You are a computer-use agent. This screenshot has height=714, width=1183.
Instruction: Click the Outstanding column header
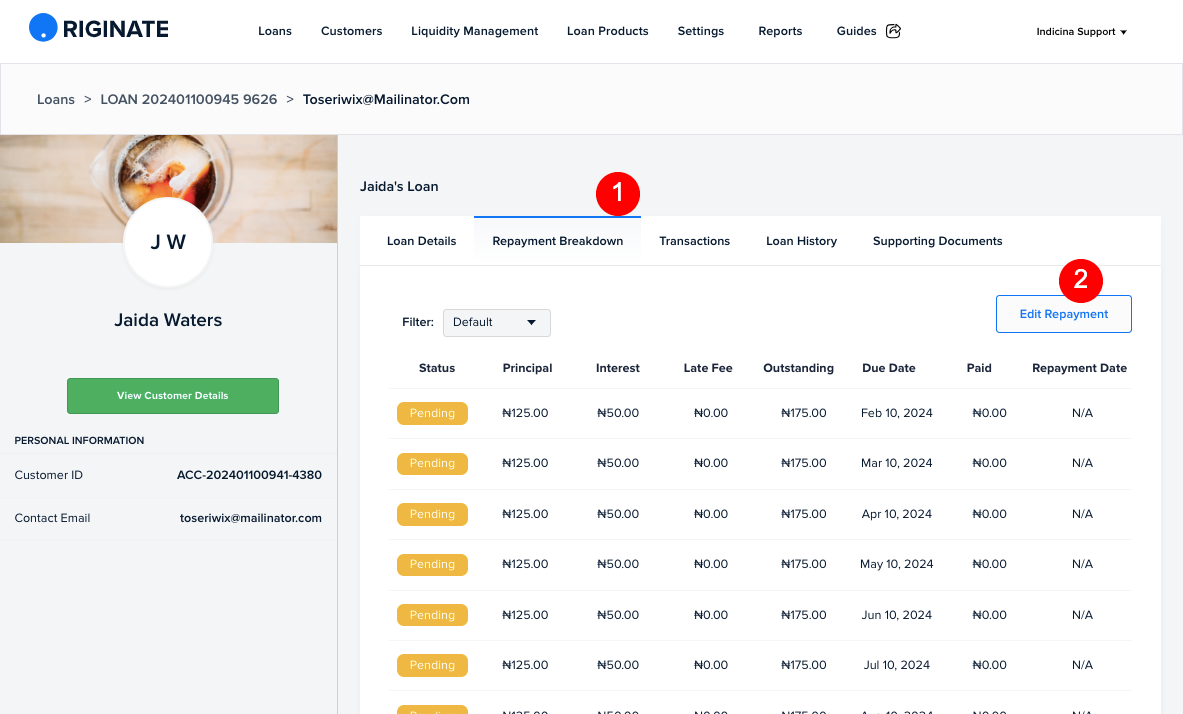(798, 368)
